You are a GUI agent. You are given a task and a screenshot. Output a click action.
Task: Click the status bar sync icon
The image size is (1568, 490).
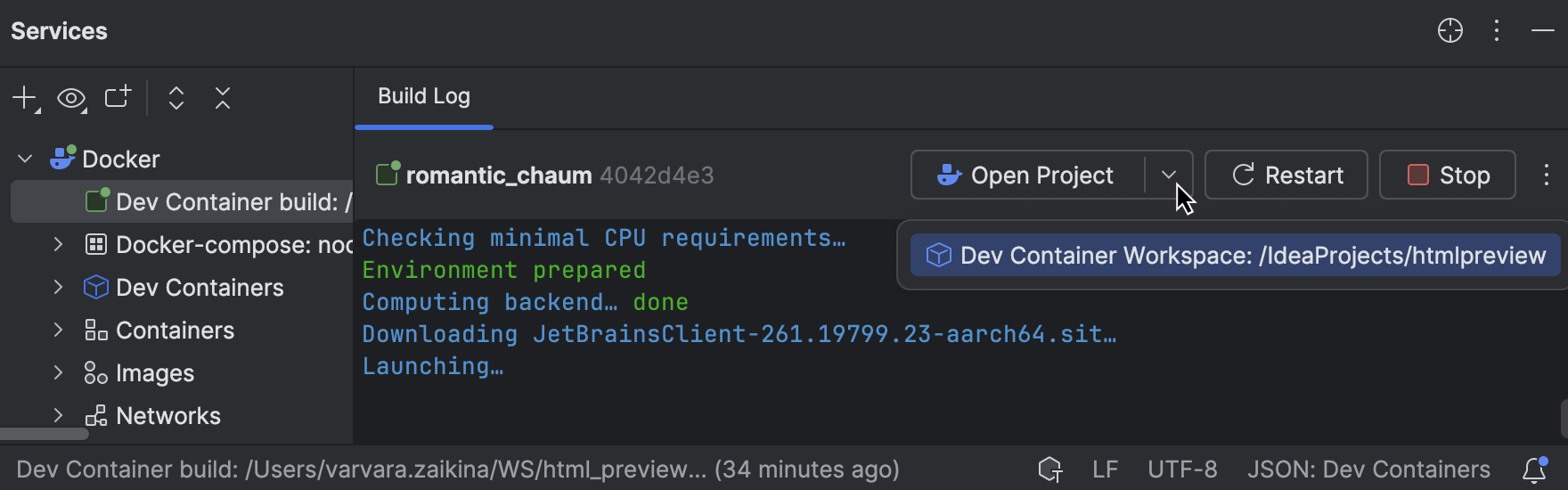pyautogui.click(x=1050, y=470)
